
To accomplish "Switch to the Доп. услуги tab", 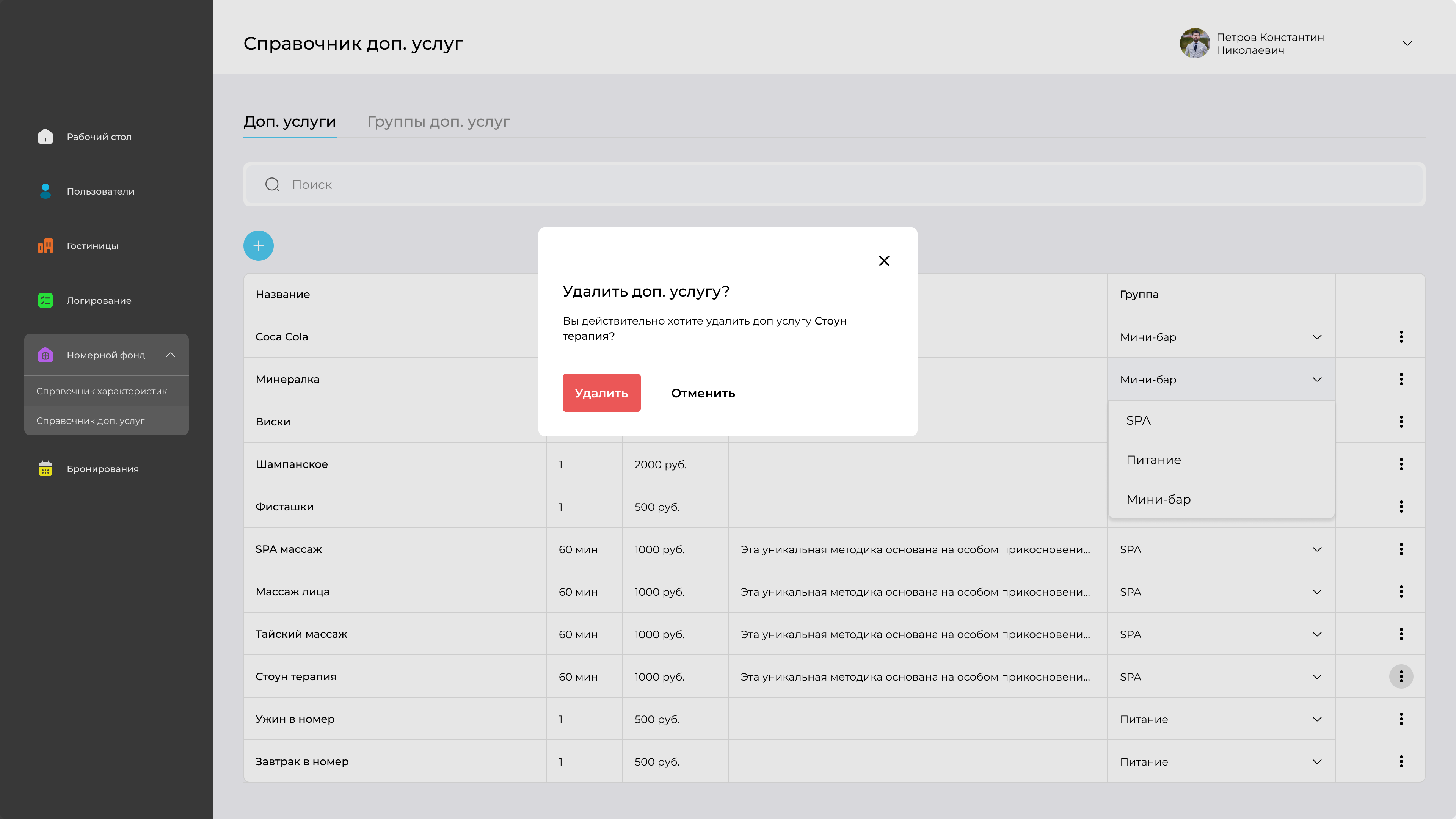I will click(289, 121).
